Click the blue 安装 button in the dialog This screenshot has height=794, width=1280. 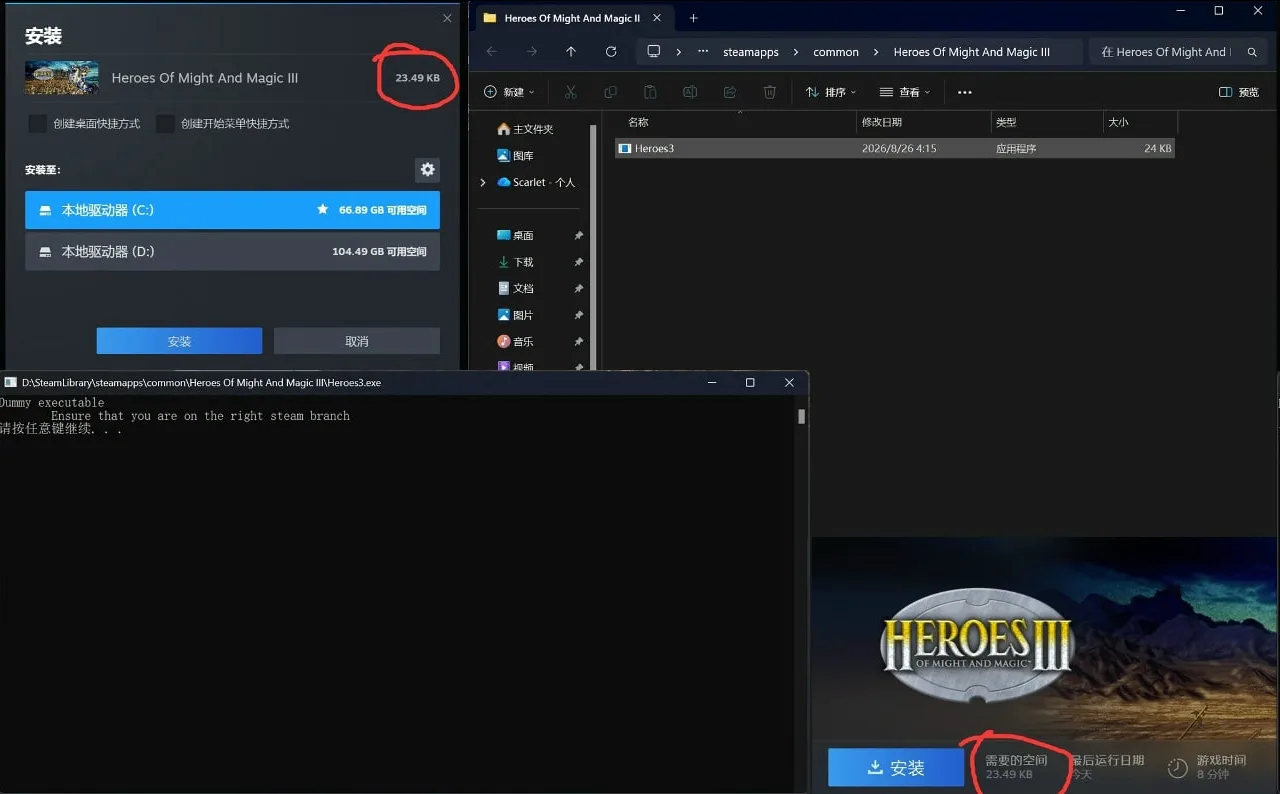(179, 341)
